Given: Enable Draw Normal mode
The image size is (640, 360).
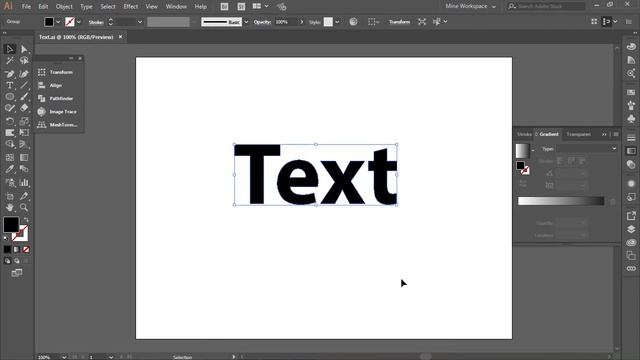Looking at the screenshot, I should coord(7,261).
